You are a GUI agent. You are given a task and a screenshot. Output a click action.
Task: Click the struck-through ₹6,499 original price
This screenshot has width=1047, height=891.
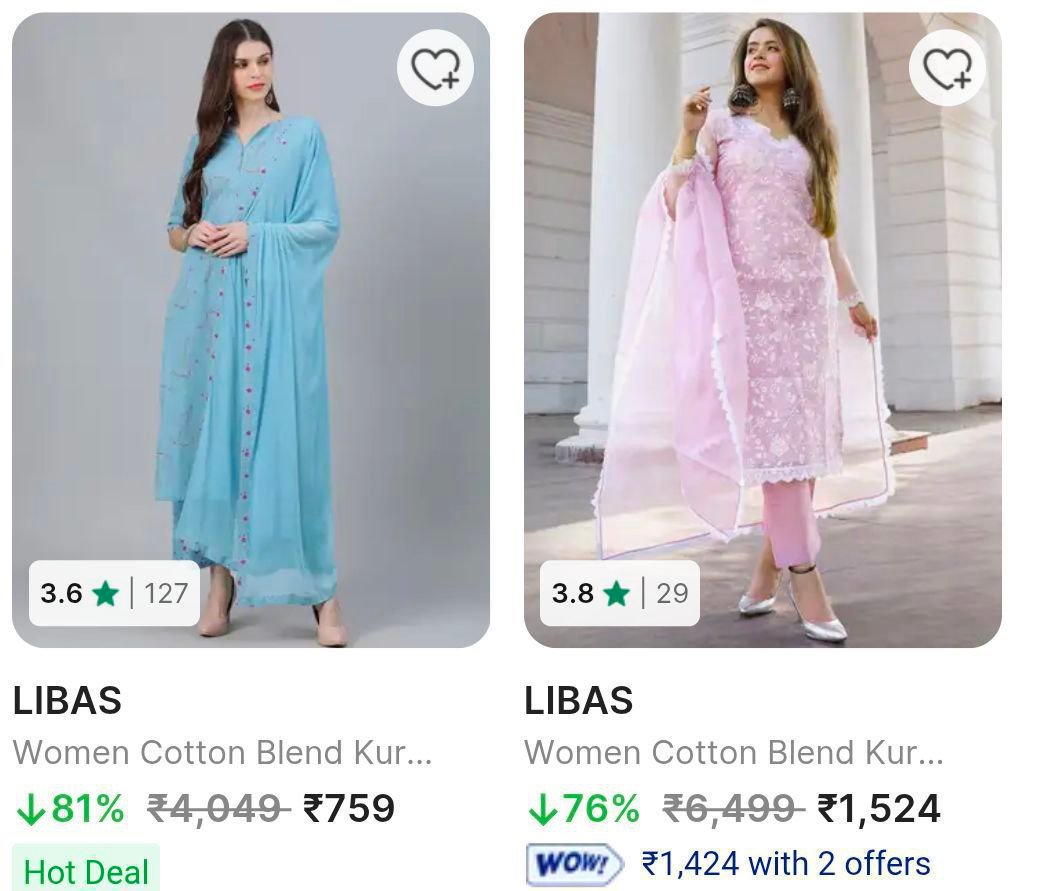[734, 808]
